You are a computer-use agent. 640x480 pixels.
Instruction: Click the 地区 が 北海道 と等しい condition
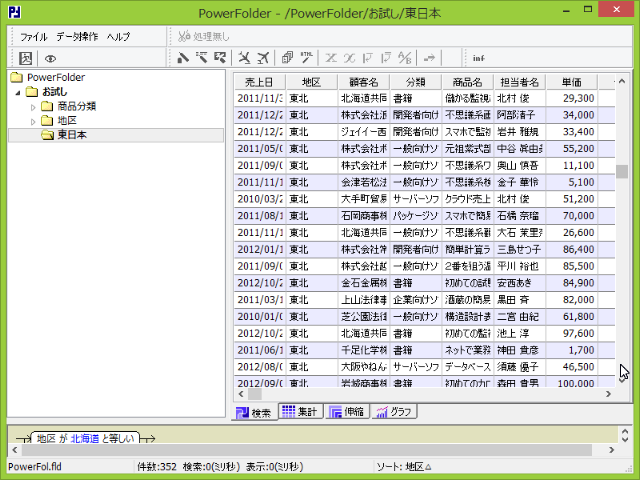[x=85, y=438]
